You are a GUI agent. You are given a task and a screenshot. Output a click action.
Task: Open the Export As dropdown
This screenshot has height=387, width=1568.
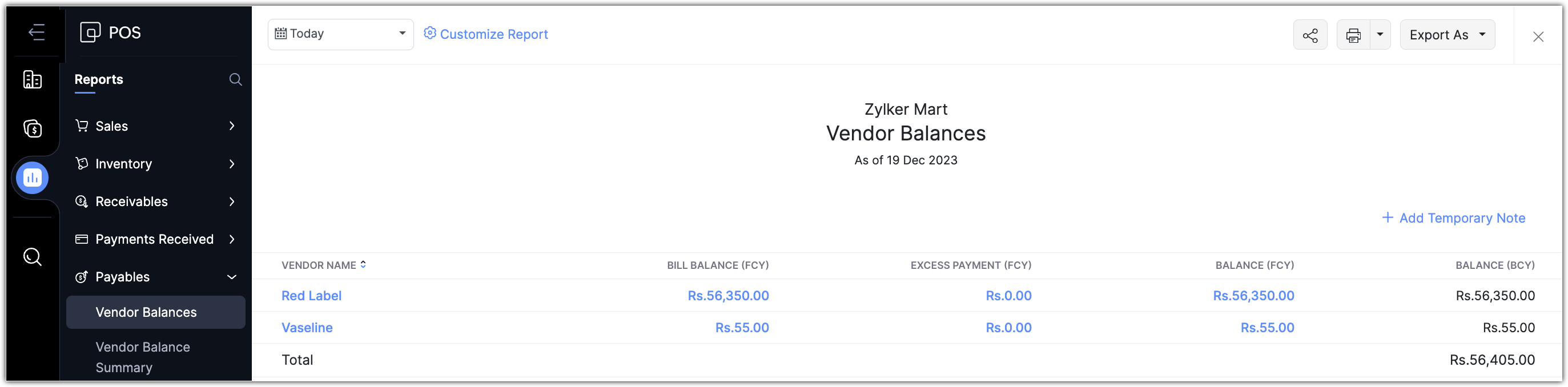point(1447,35)
